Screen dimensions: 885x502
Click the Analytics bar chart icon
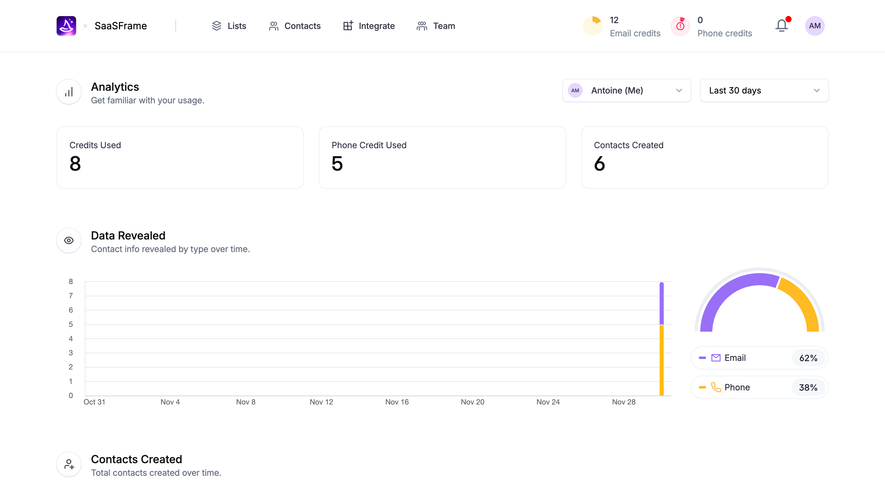[69, 92]
